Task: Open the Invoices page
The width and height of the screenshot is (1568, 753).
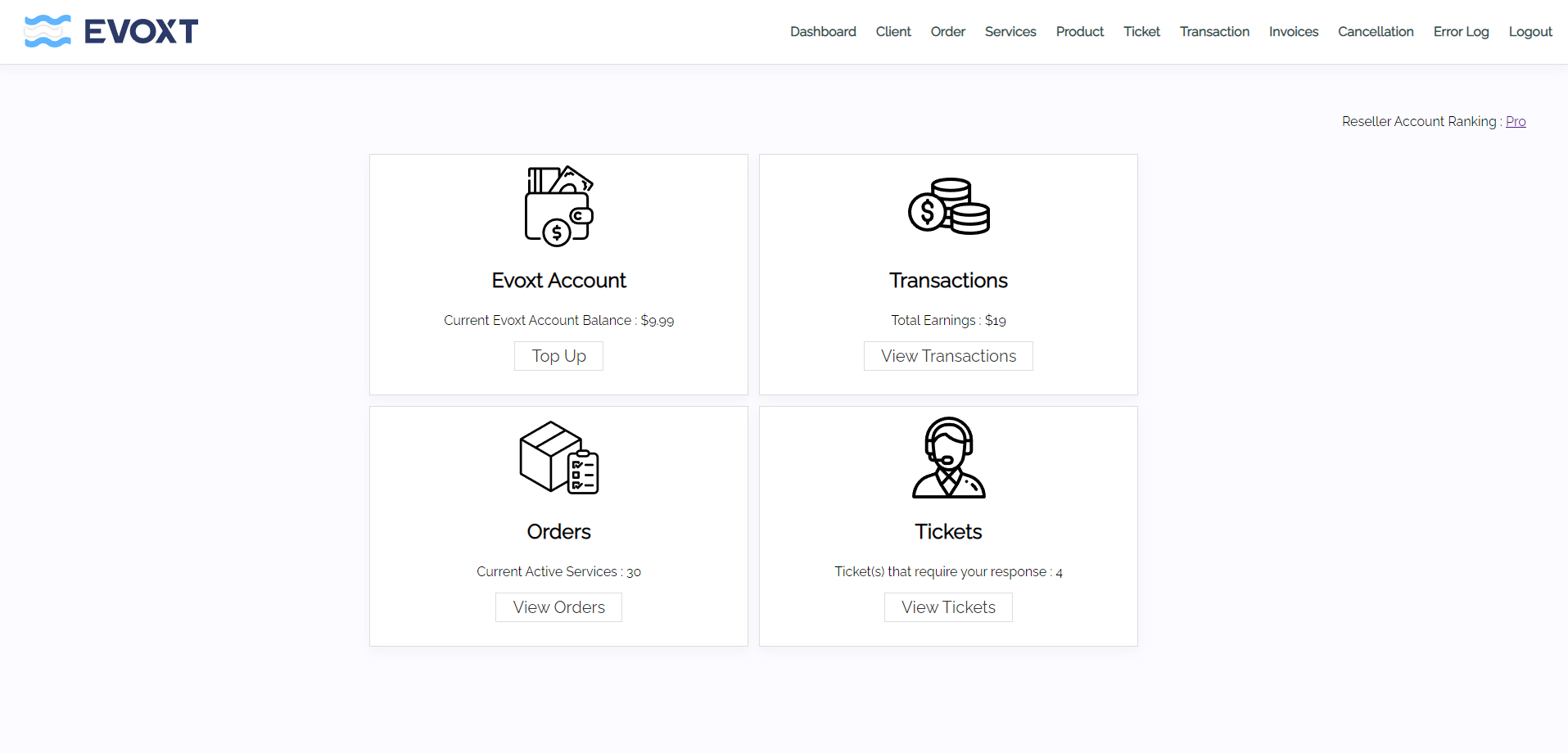Action: pyautogui.click(x=1294, y=32)
